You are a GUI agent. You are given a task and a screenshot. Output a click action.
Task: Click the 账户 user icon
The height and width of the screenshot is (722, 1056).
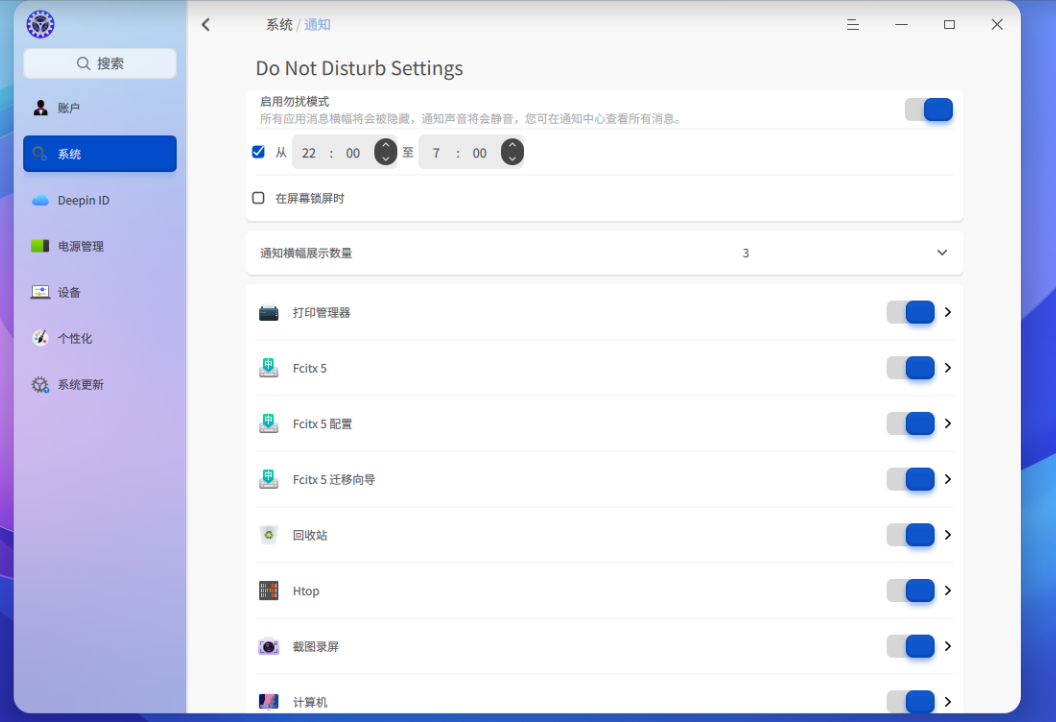(x=40, y=108)
